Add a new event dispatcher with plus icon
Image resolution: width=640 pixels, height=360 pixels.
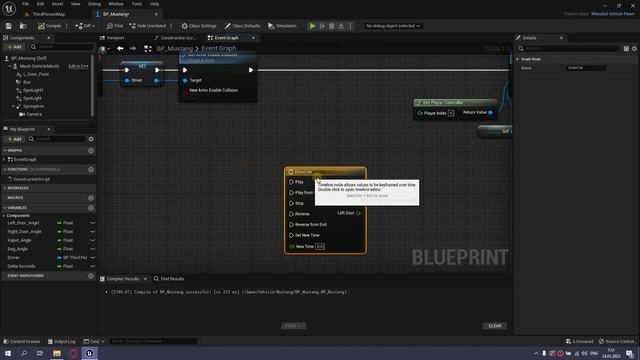[91, 276]
